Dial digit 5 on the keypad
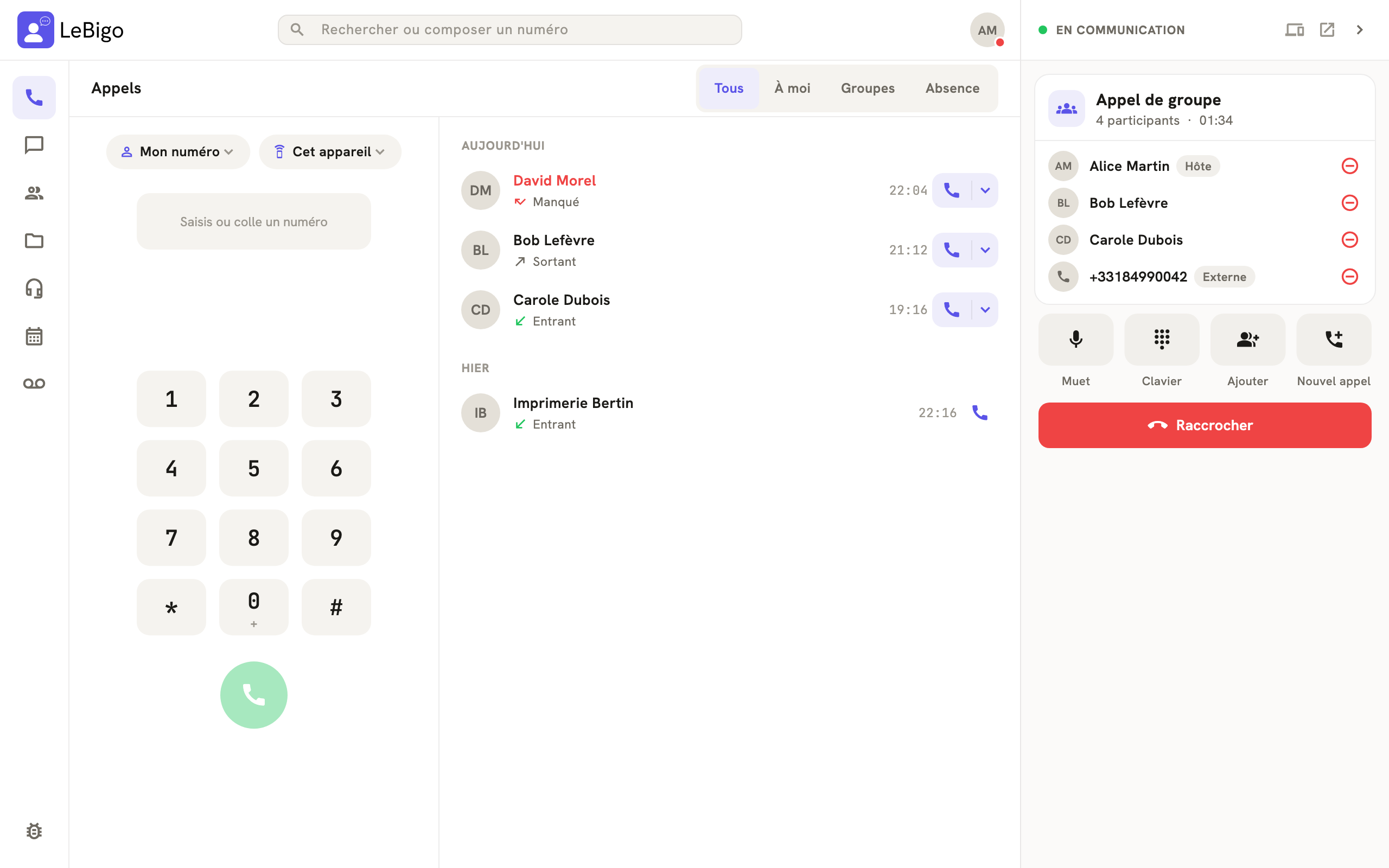The width and height of the screenshot is (1389, 868). [254, 468]
